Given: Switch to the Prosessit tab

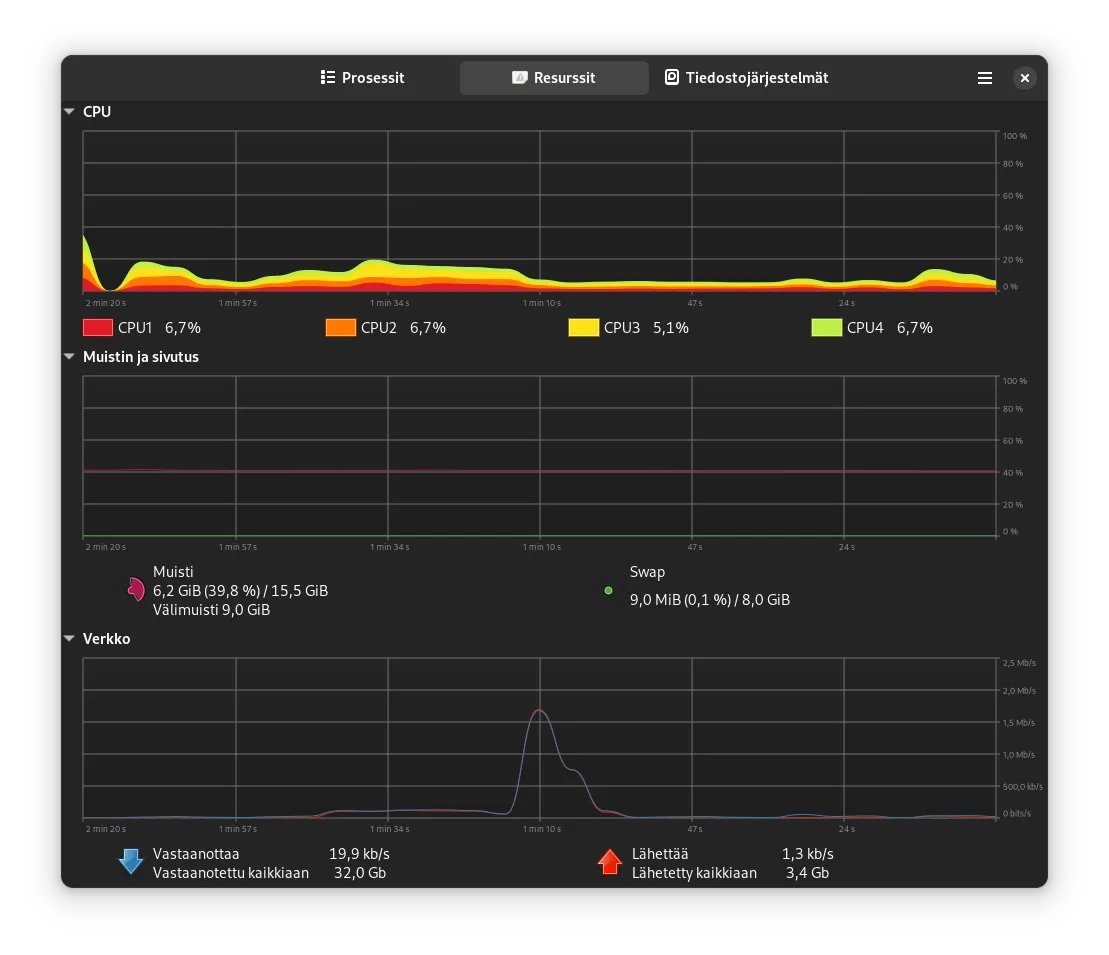Looking at the screenshot, I should click(x=362, y=78).
